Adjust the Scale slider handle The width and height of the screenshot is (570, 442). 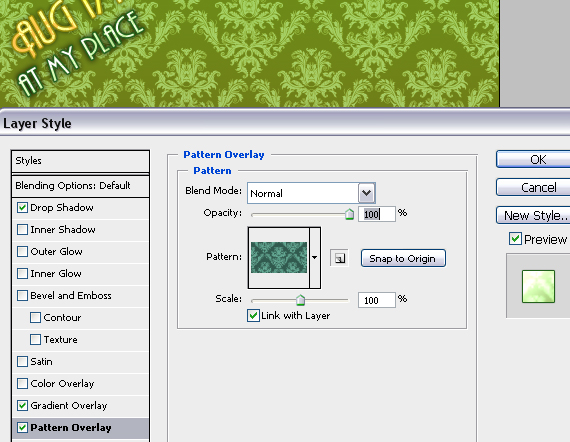pyautogui.click(x=300, y=300)
